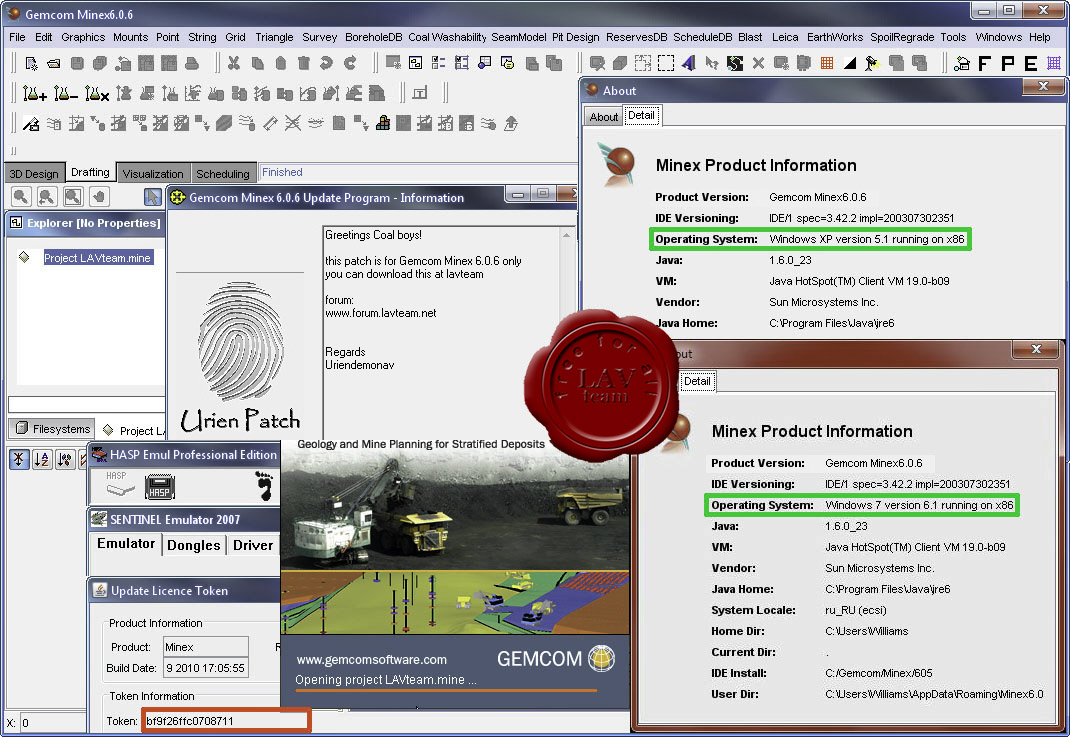Open the Emulator tab in SENTINEL Emulator
The height and width of the screenshot is (737, 1070).
[126, 544]
